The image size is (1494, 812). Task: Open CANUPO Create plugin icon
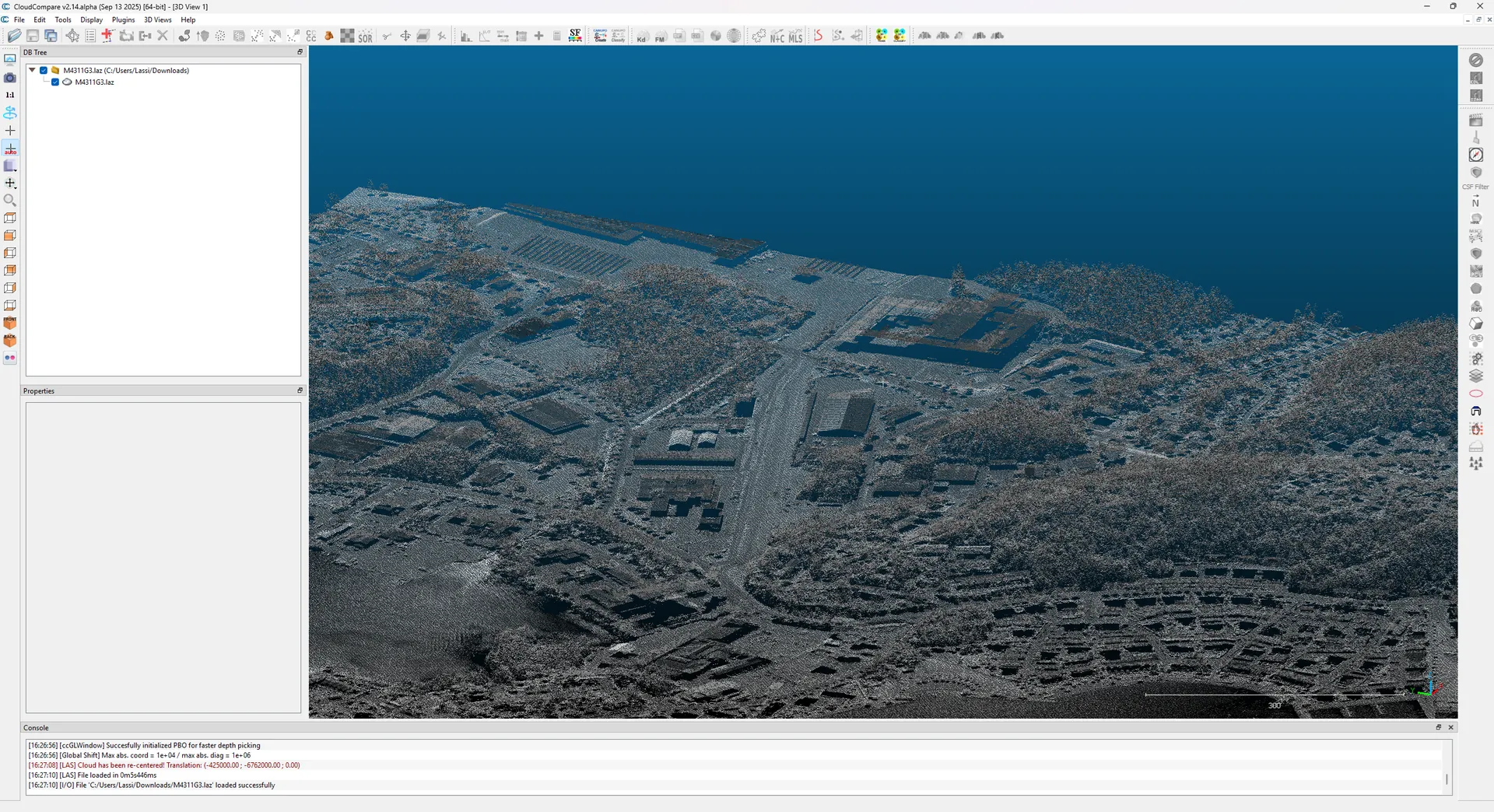[600, 36]
